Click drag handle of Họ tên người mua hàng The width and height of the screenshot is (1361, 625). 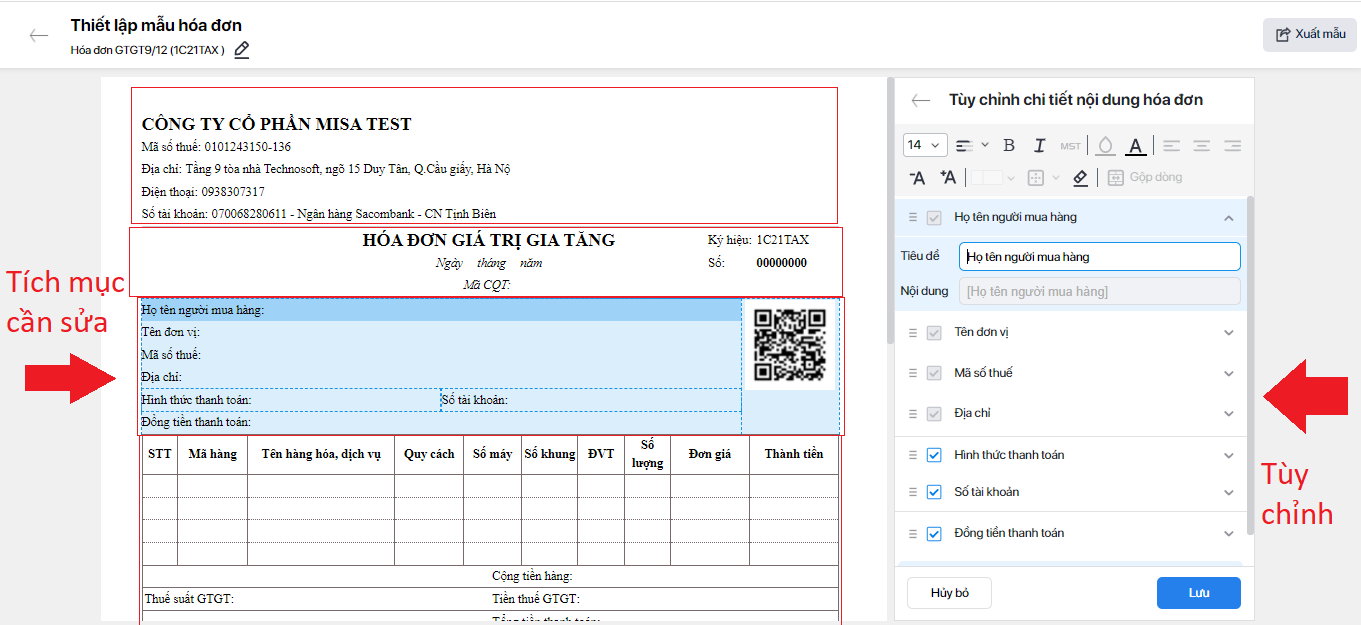coord(912,217)
